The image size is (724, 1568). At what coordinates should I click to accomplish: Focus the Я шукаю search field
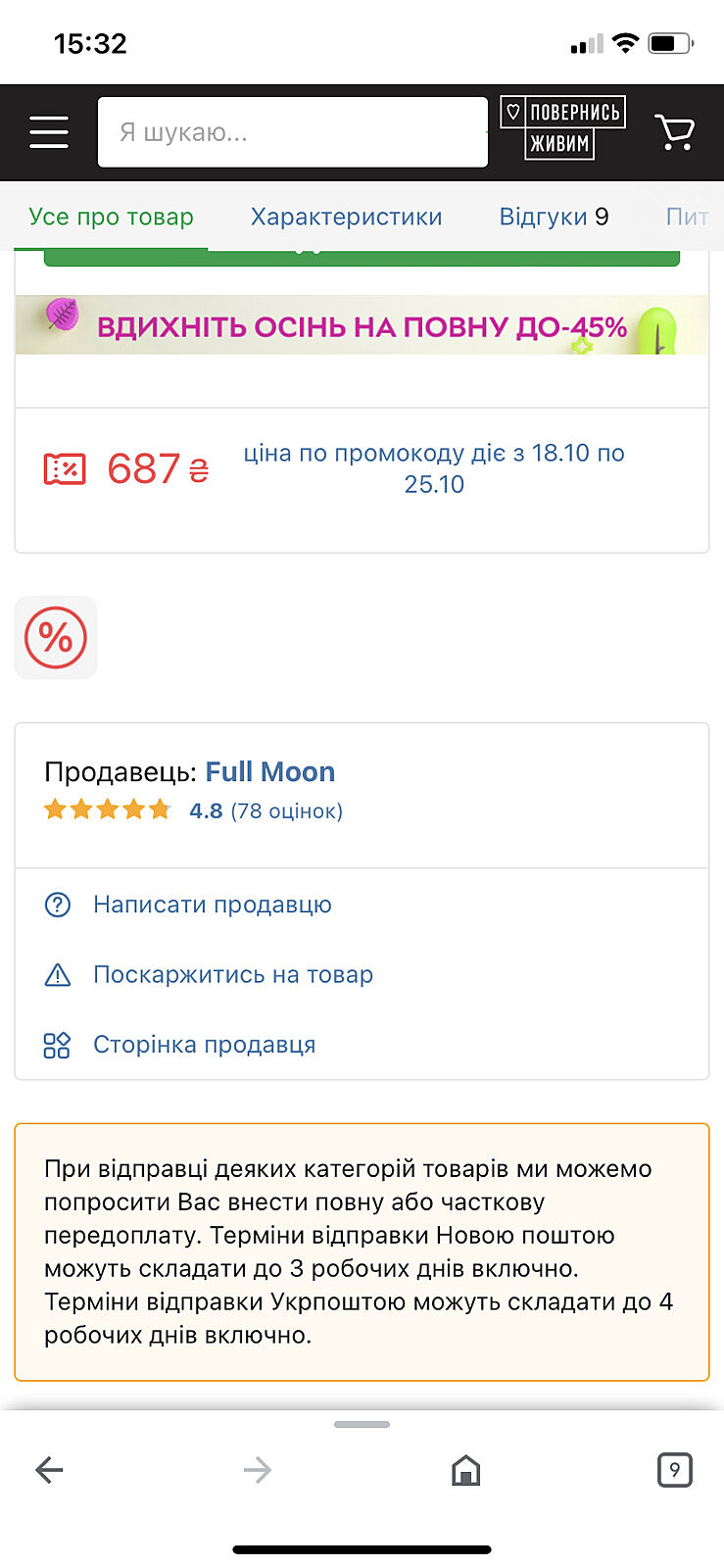pyautogui.click(x=292, y=132)
